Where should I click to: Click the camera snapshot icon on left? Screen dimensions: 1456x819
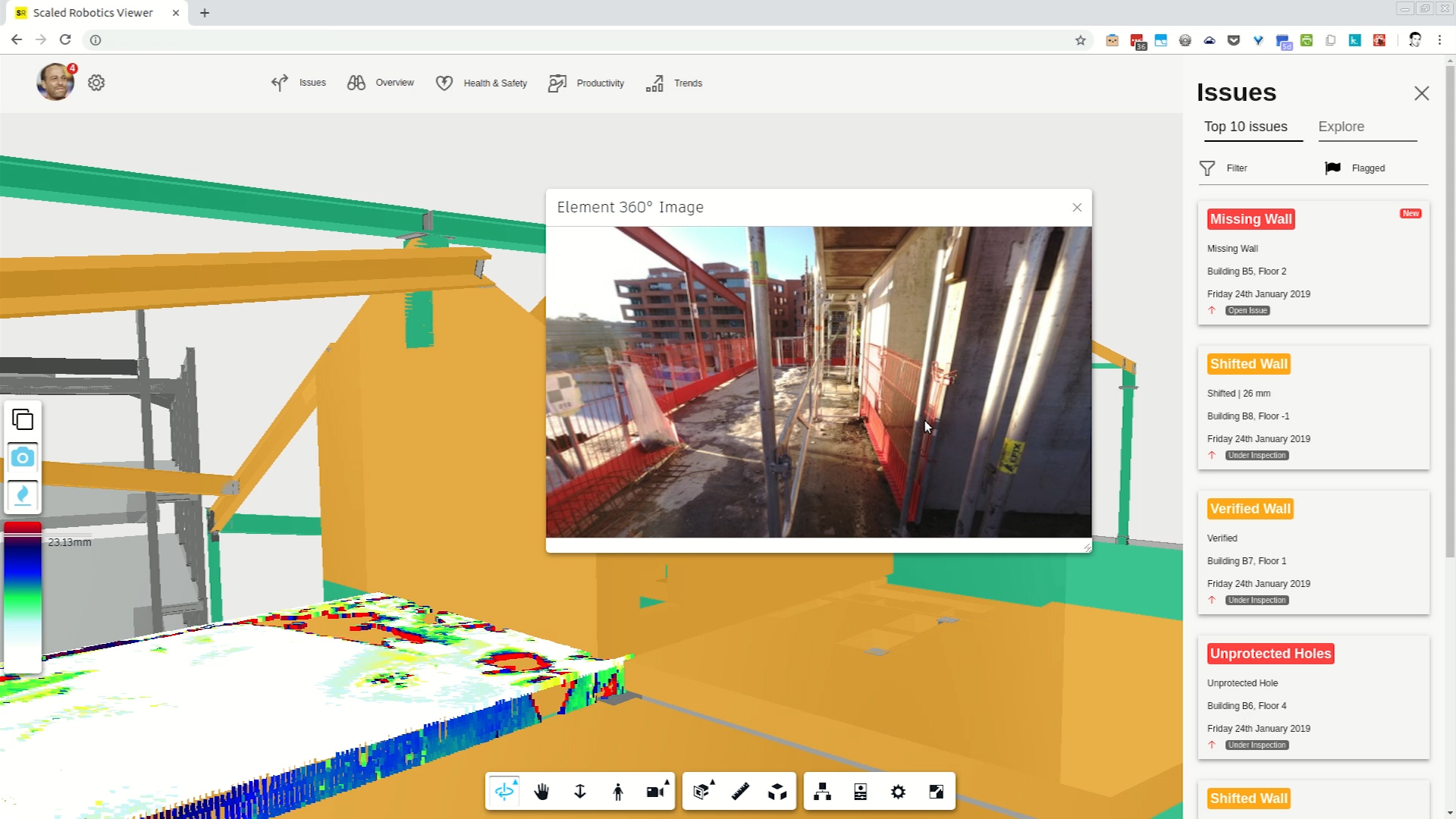23,457
